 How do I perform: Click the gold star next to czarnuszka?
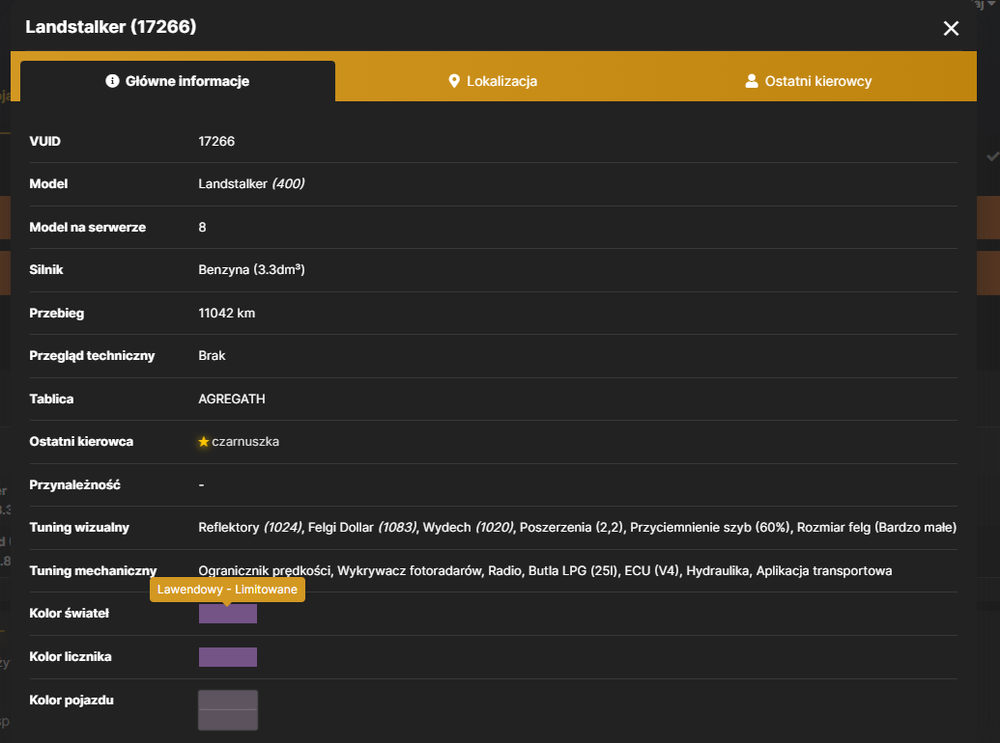pos(203,441)
